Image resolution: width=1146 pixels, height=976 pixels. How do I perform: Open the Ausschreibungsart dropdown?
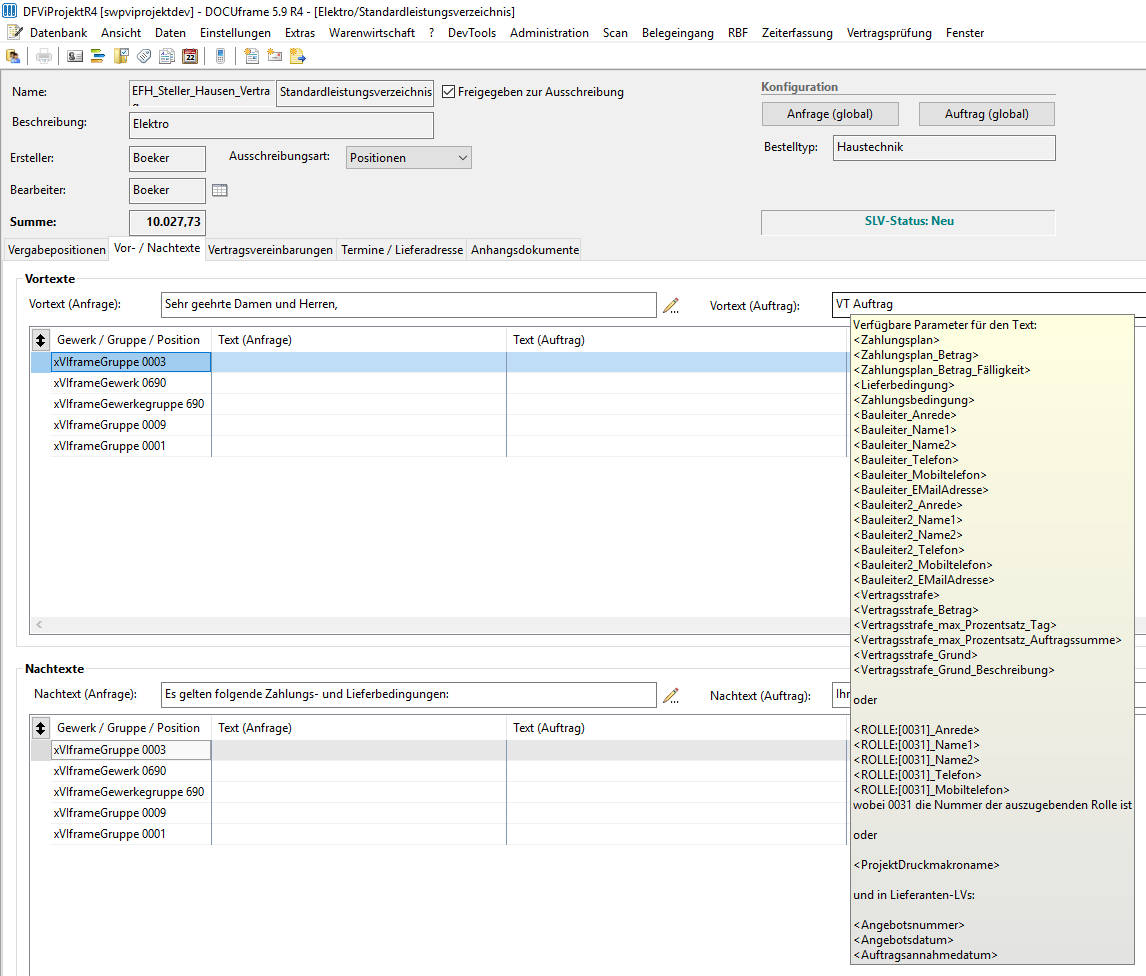pos(409,158)
